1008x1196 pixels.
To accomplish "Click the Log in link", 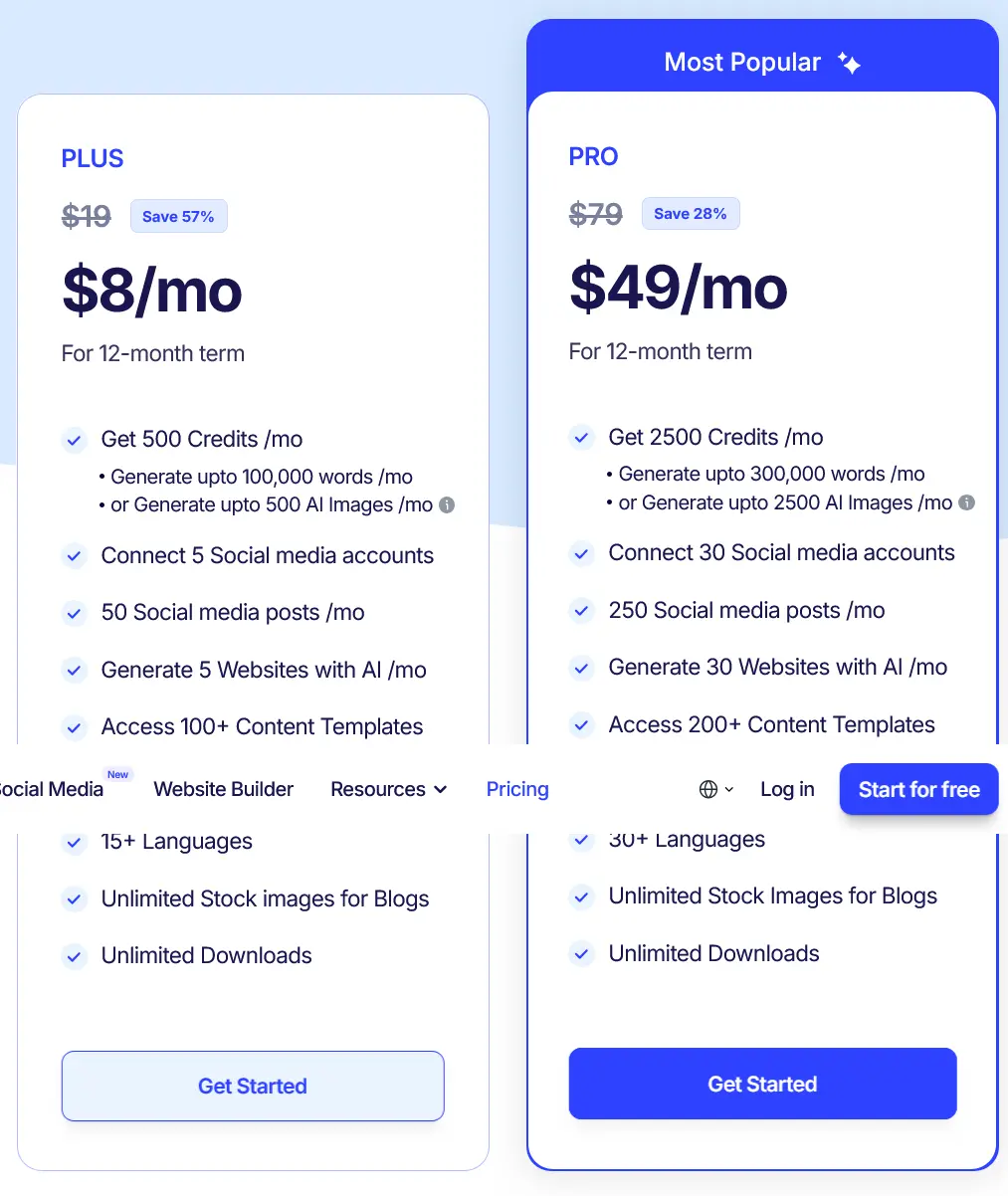I will pyautogui.click(x=786, y=789).
